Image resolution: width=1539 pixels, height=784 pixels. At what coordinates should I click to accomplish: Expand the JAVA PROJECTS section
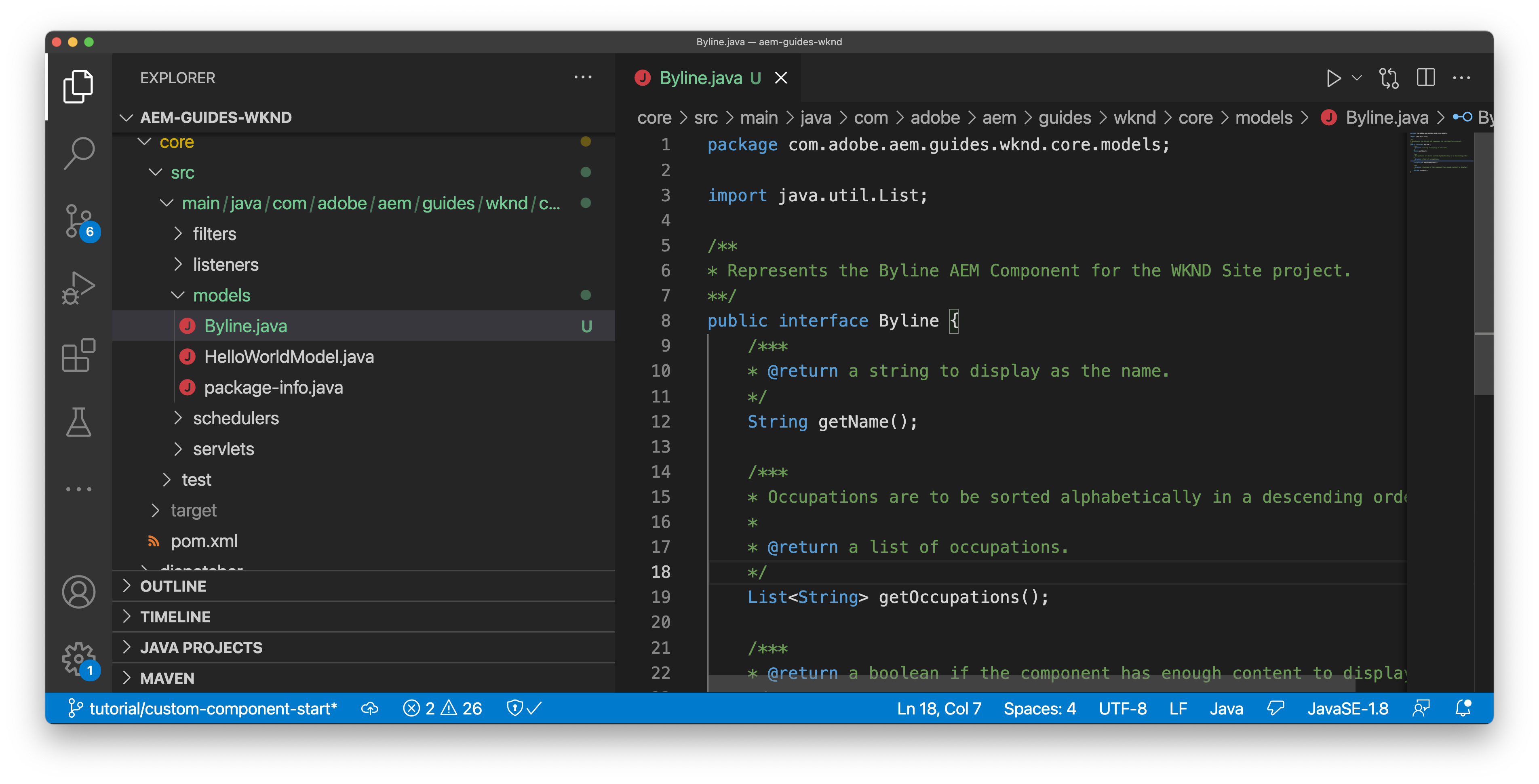201,647
